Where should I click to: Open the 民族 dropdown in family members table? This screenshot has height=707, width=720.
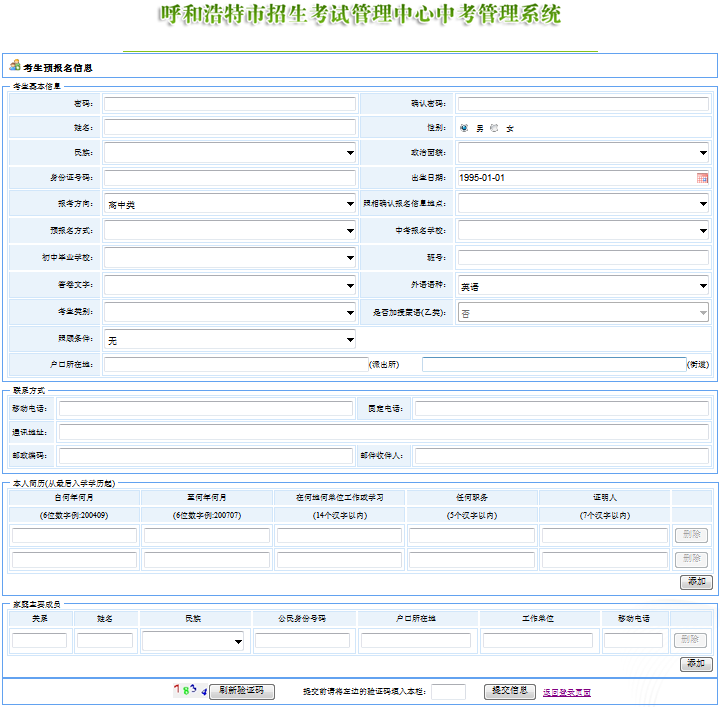pos(194,641)
